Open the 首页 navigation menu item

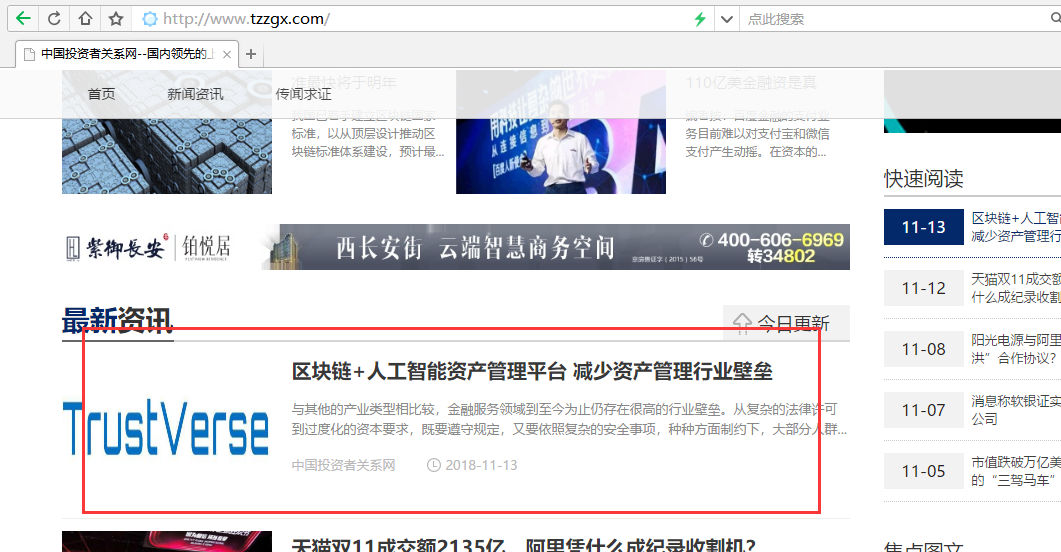(101, 94)
